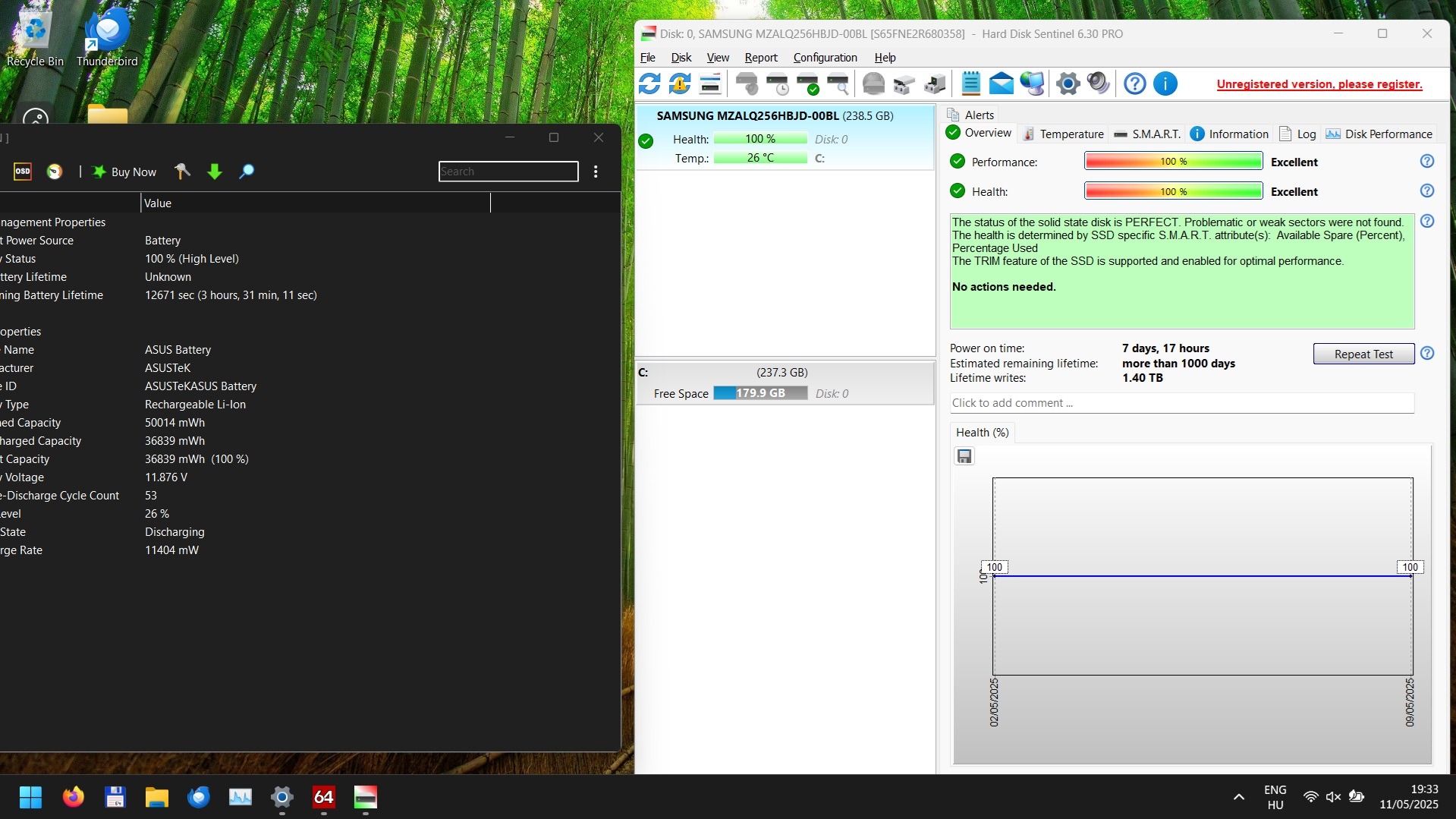1456x819 pixels.
Task: Click the blue notepad report icon
Action: (971, 83)
